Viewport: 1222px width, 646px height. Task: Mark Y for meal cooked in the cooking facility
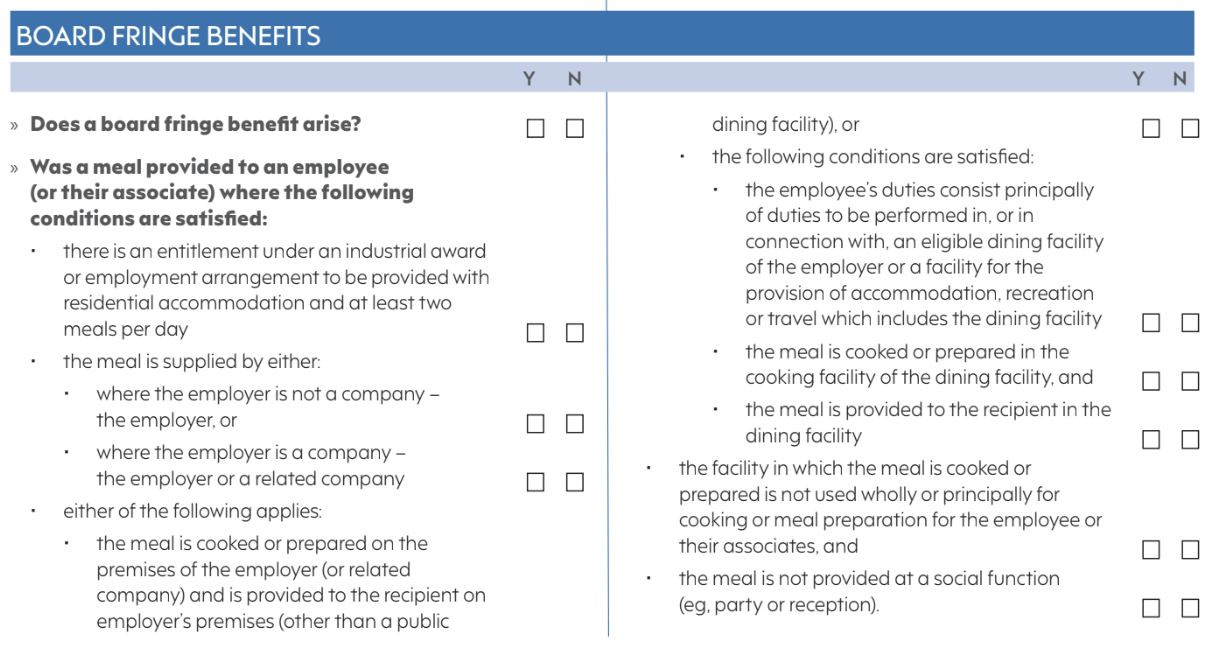click(x=1151, y=381)
